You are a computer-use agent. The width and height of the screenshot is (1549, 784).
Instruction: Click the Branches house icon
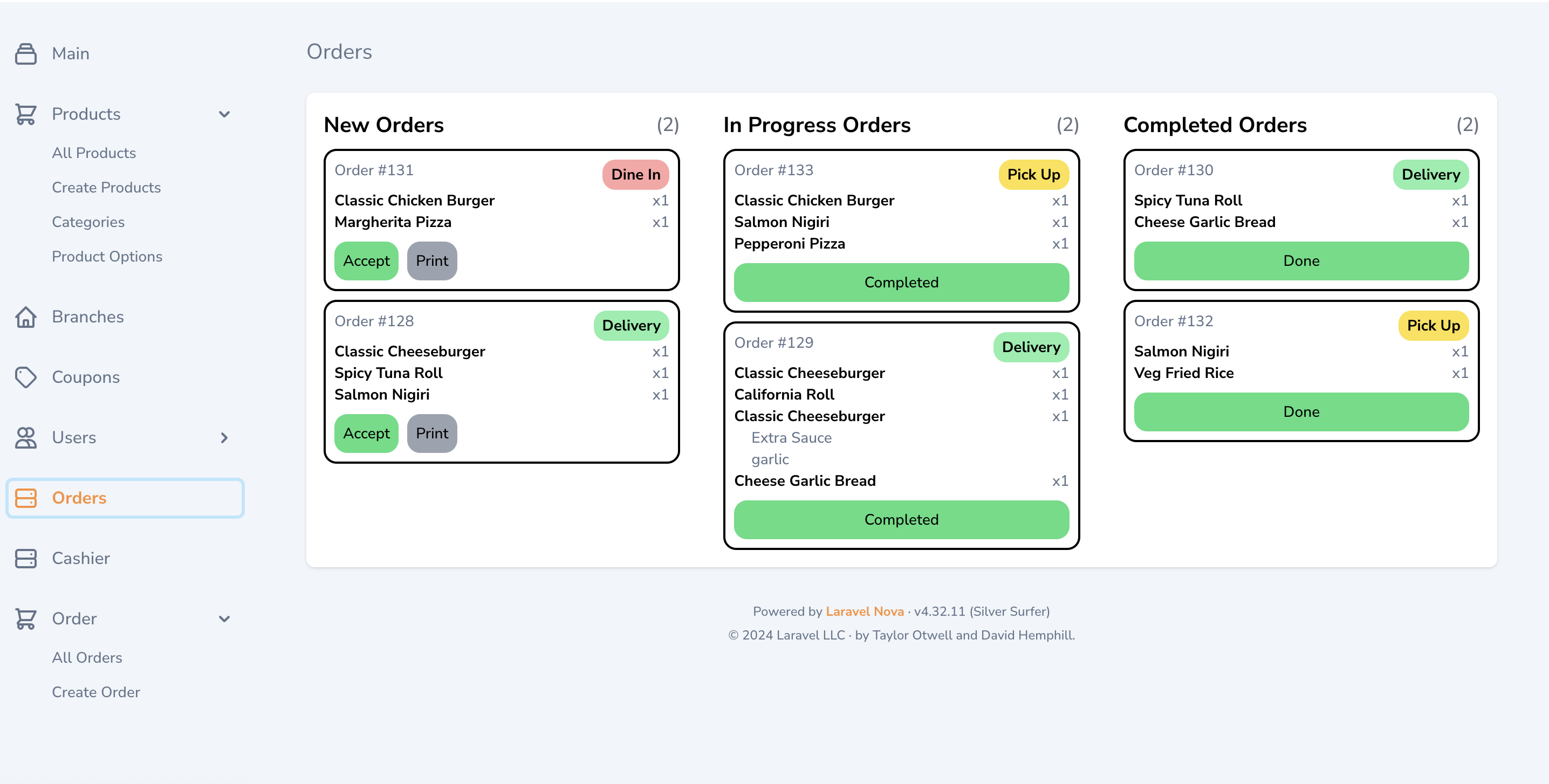[26, 317]
